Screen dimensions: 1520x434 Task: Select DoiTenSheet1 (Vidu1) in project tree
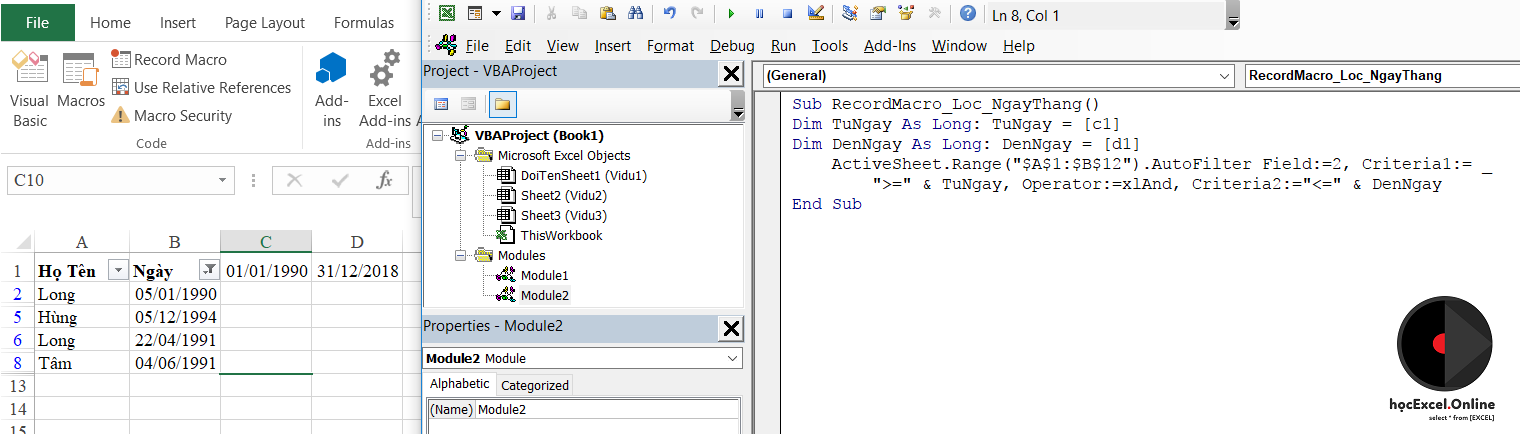click(x=584, y=175)
